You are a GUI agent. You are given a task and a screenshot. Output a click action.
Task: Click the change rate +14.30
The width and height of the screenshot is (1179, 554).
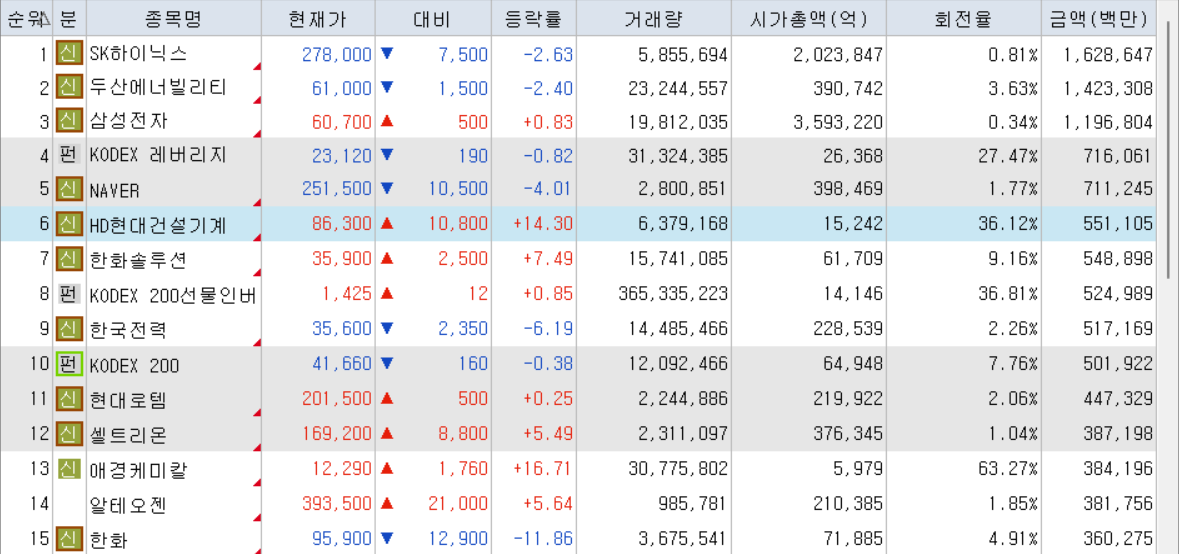544,223
